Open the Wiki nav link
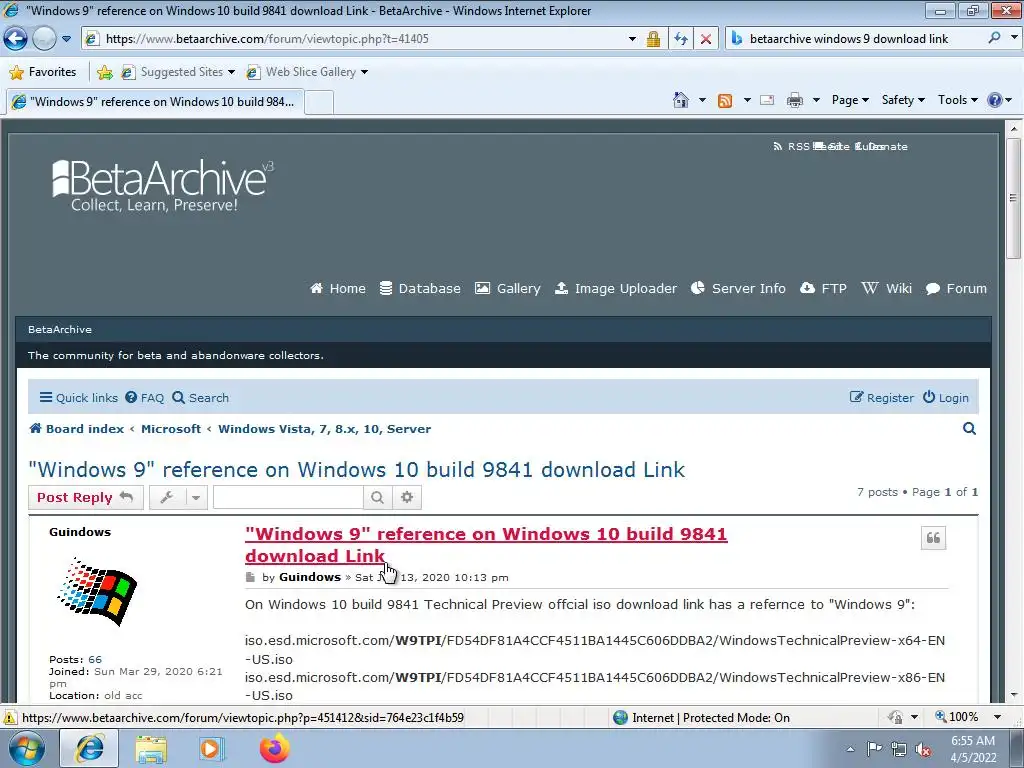 click(x=886, y=288)
